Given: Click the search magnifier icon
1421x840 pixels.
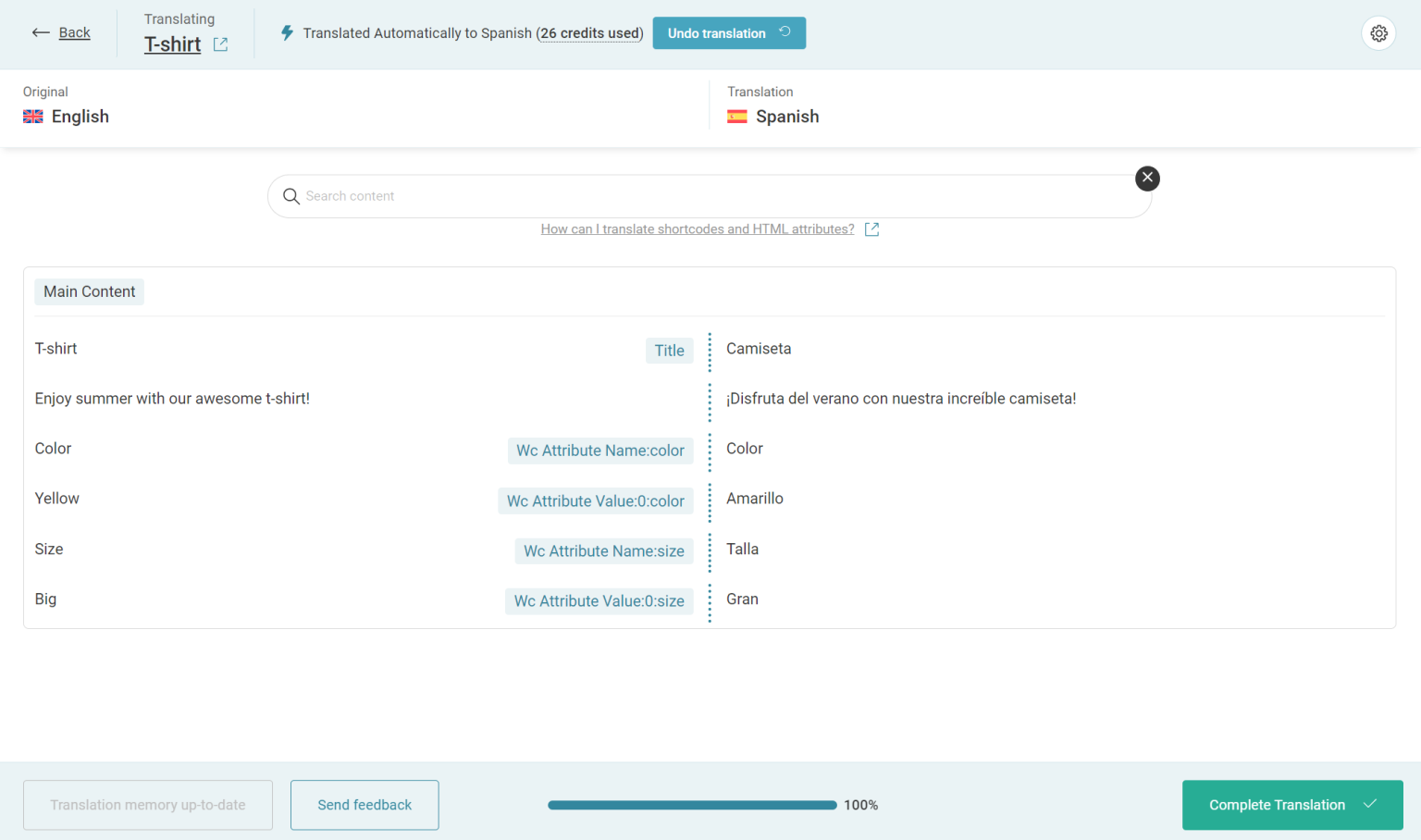Looking at the screenshot, I should click(x=290, y=196).
